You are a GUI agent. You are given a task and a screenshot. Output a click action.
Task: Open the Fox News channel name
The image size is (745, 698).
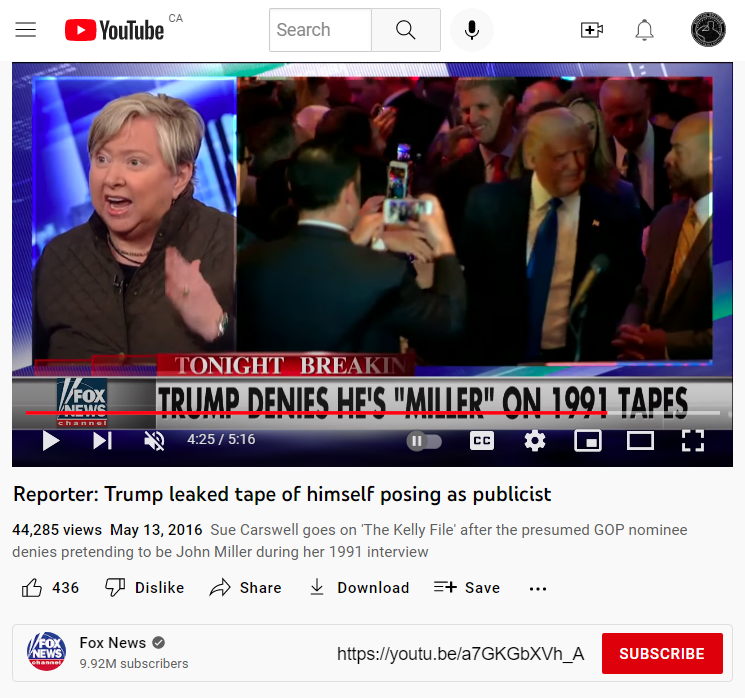click(113, 642)
